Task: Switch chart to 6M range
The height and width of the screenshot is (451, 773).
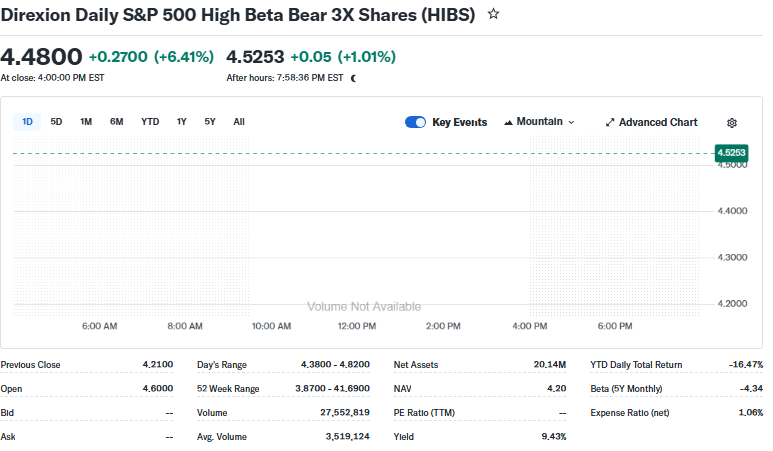Action: [x=117, y=122]
